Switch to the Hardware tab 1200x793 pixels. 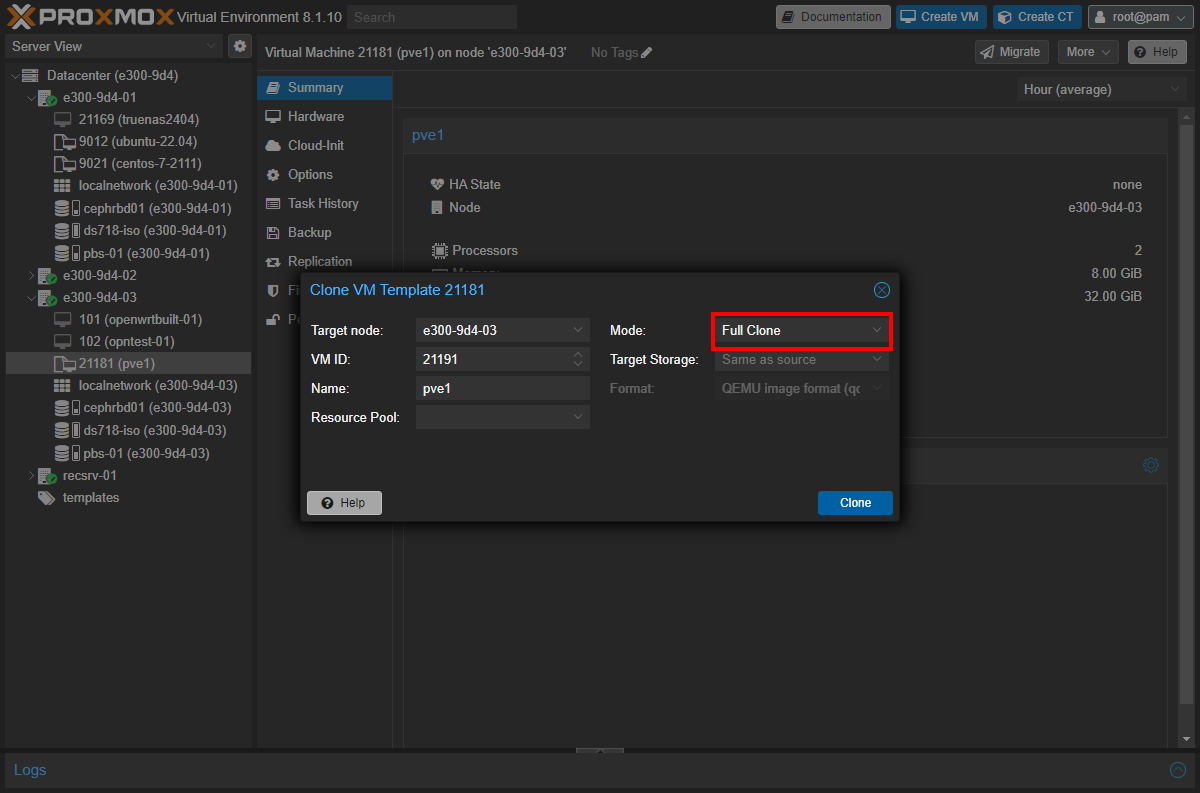pyautogui.click(x=324, y=116)
